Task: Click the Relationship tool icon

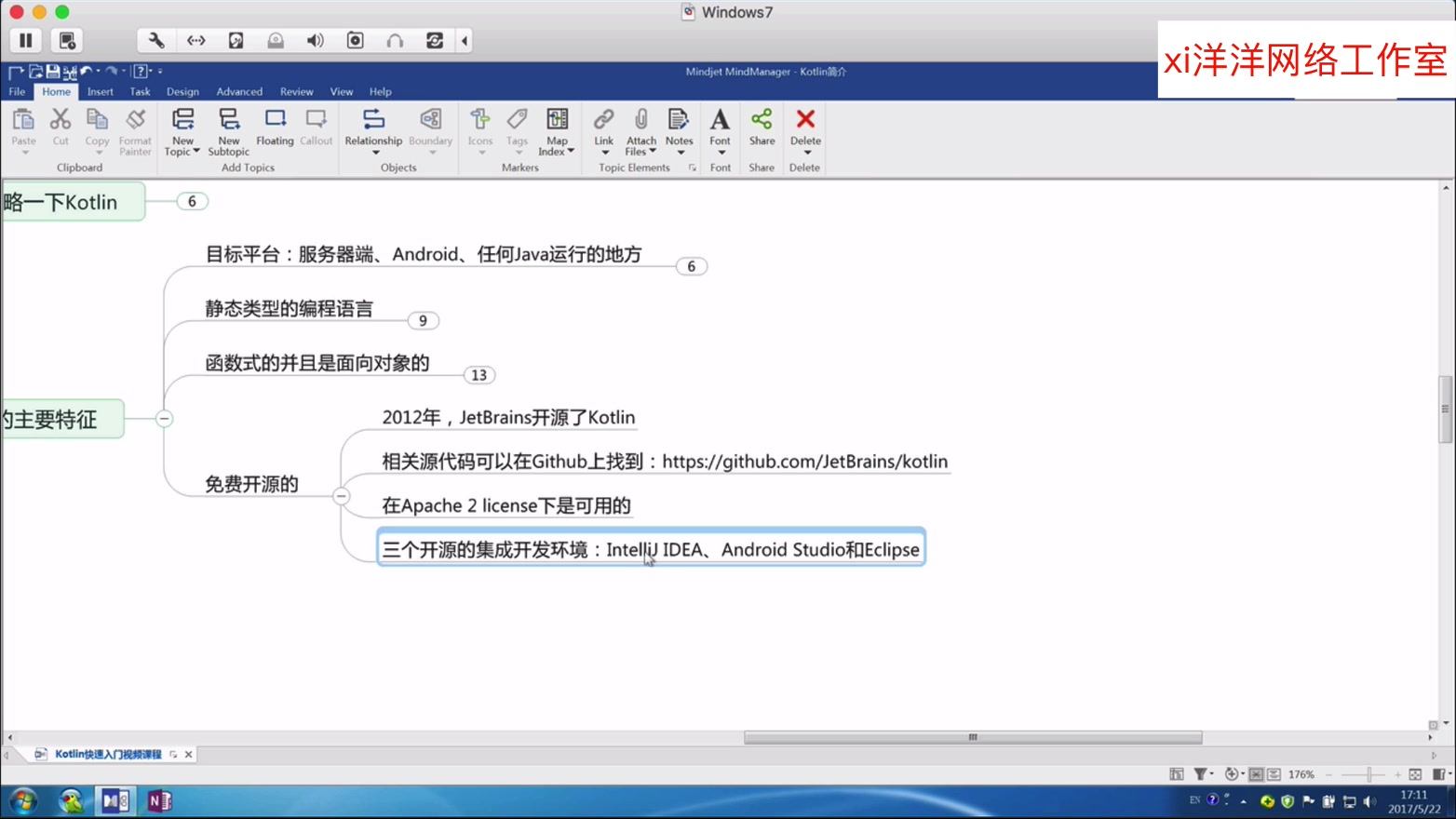Action: point(373,118)
